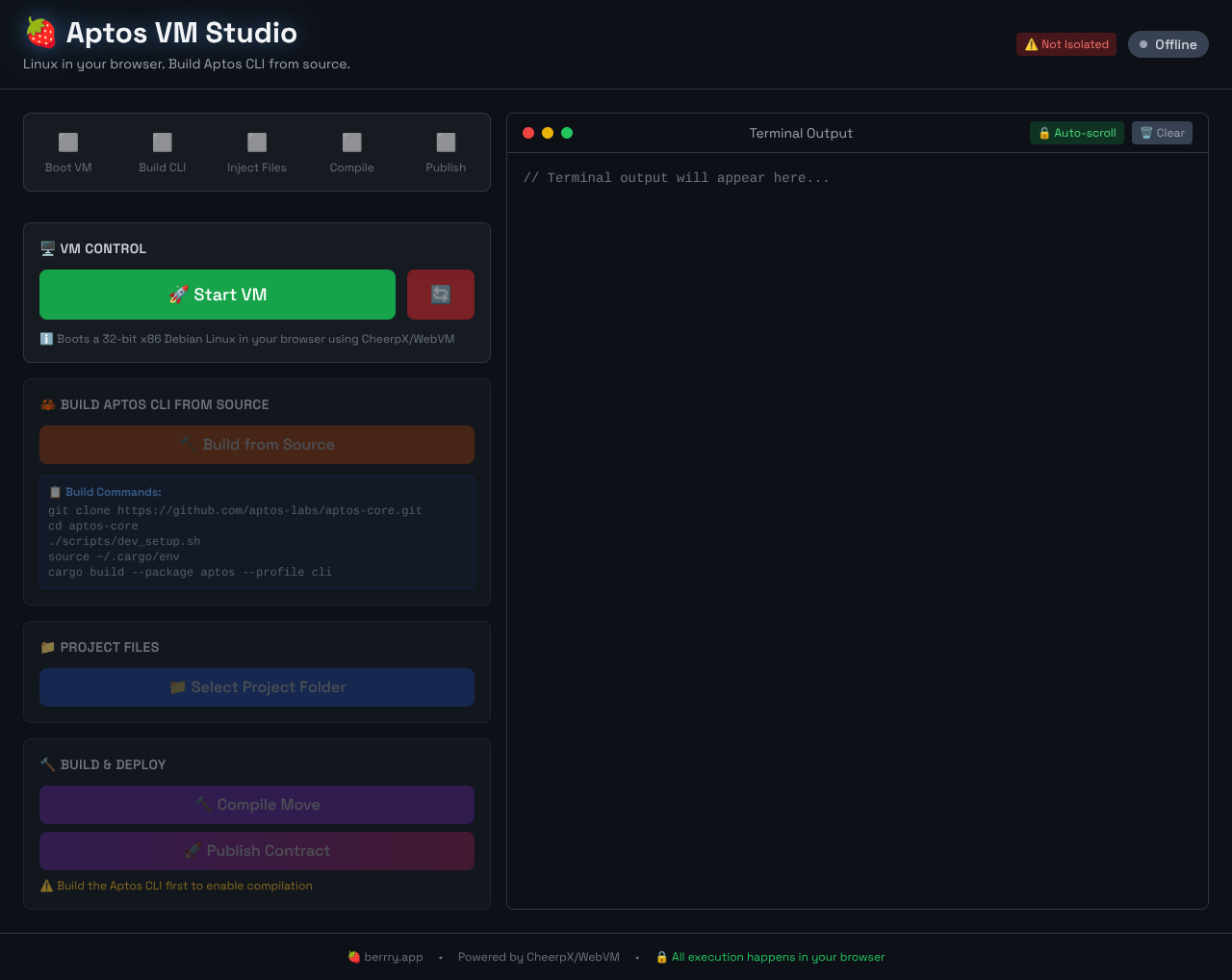Screen dimensions: 1232x980
Task: Click Select Project Folder
Action: [256, 687]
